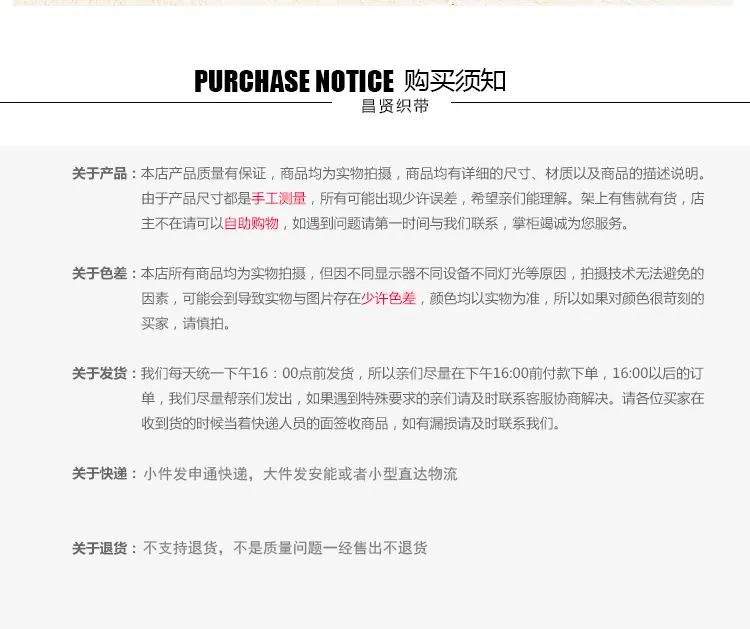Click the 购买须知 heading text

(455, 80)
